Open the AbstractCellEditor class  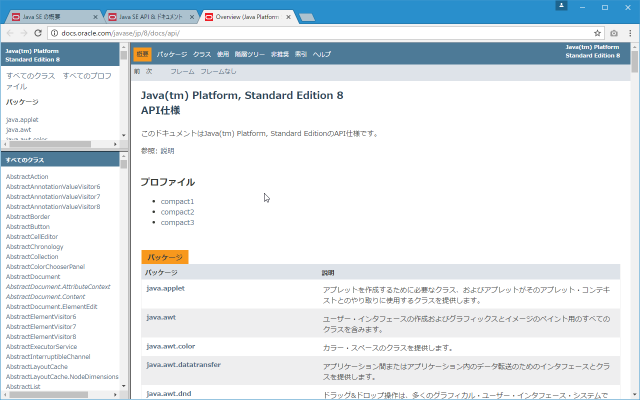click(32, 236)
